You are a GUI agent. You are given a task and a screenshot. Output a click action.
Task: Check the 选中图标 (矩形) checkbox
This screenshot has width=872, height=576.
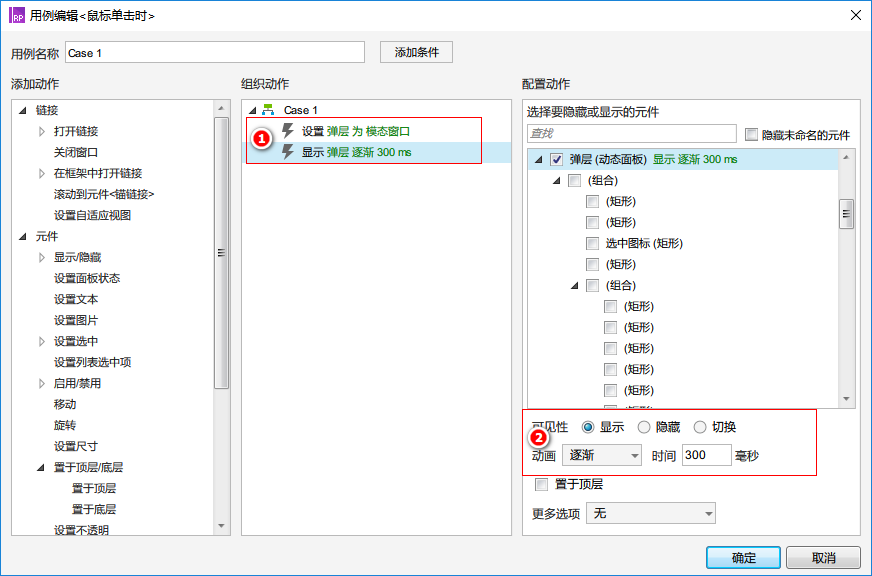(x=592, y=244)
